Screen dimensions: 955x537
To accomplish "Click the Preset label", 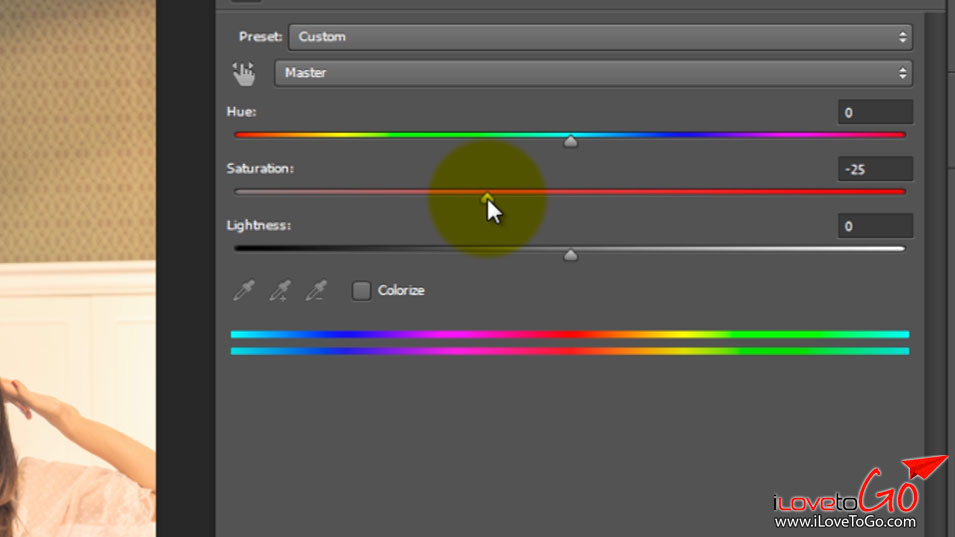I will tap(261, 37).
